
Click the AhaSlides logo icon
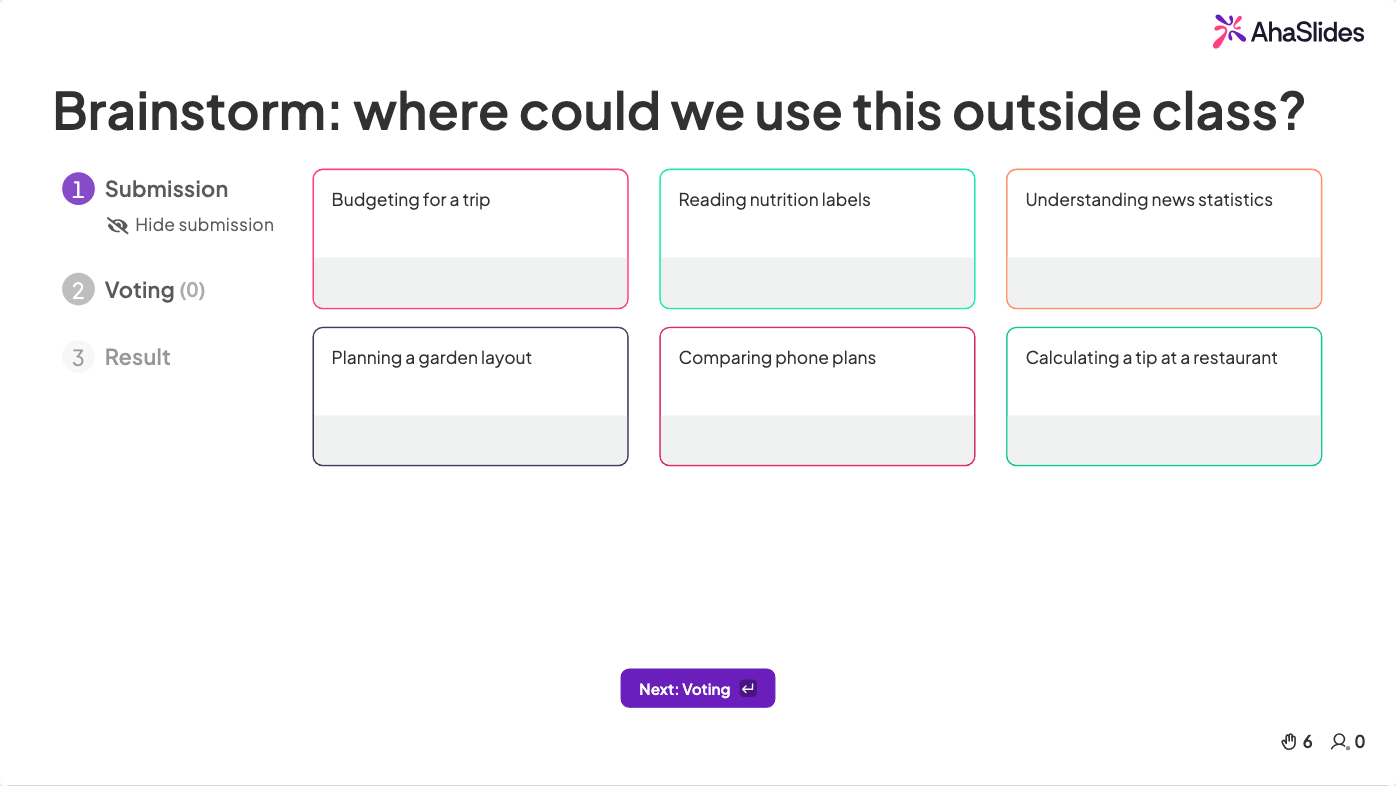pyautogui.click(x=1229, y=31)
